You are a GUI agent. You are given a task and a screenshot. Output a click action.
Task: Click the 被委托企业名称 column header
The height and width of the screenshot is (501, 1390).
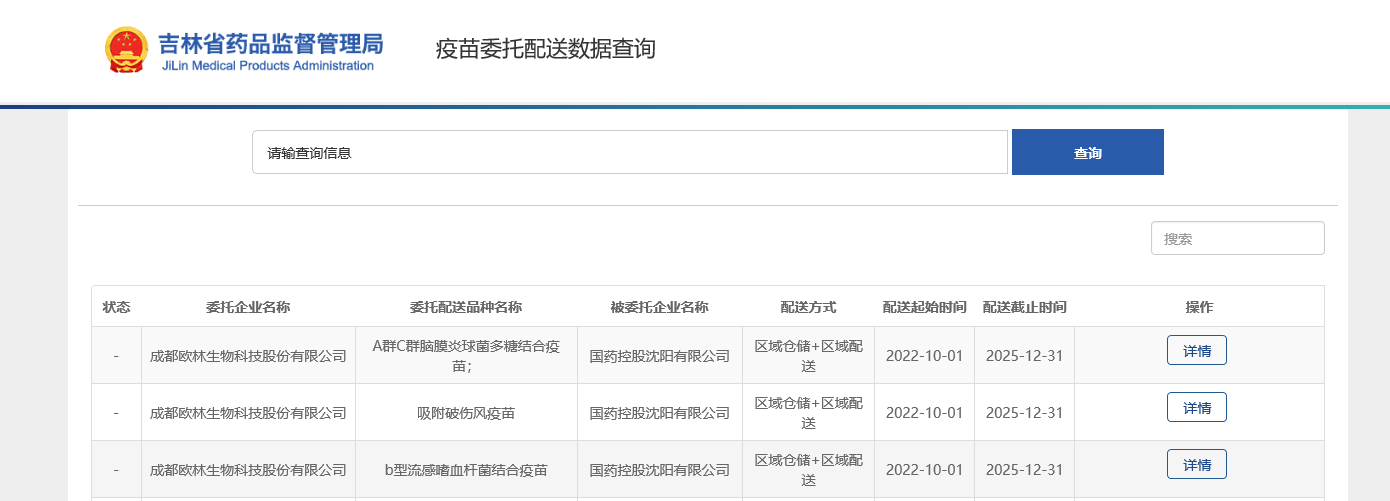(x=659, y=307)
